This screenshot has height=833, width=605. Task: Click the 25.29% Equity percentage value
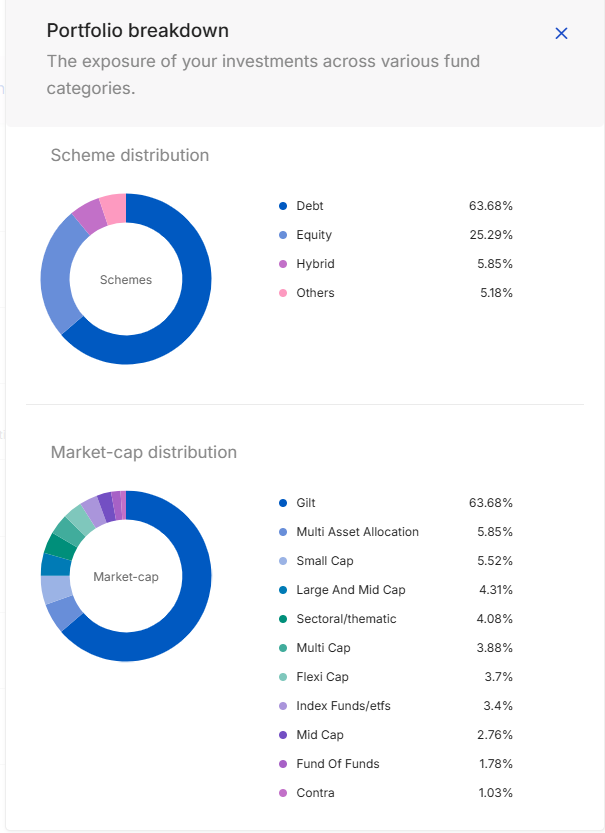(x=490, y=235)
